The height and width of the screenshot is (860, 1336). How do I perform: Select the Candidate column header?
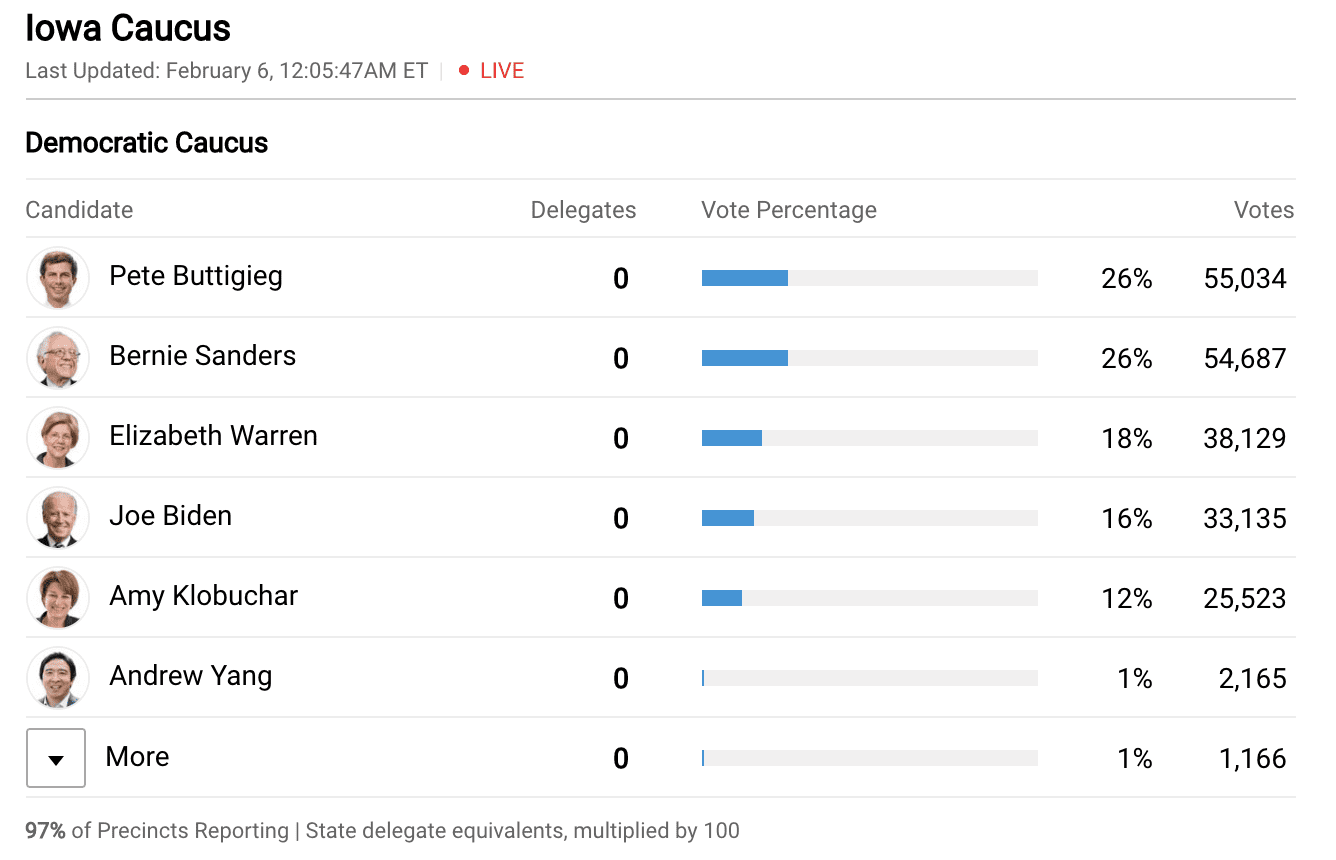point(79,210)
